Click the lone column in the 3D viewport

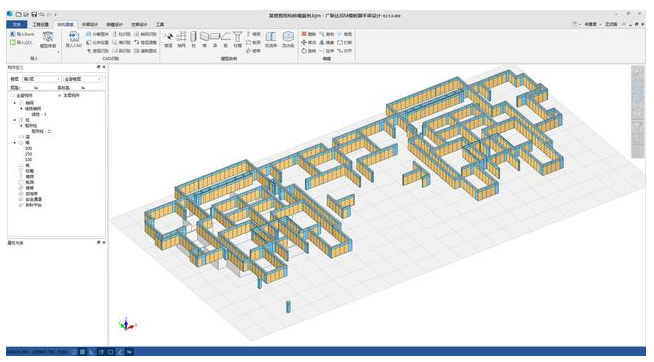(288, 307)
